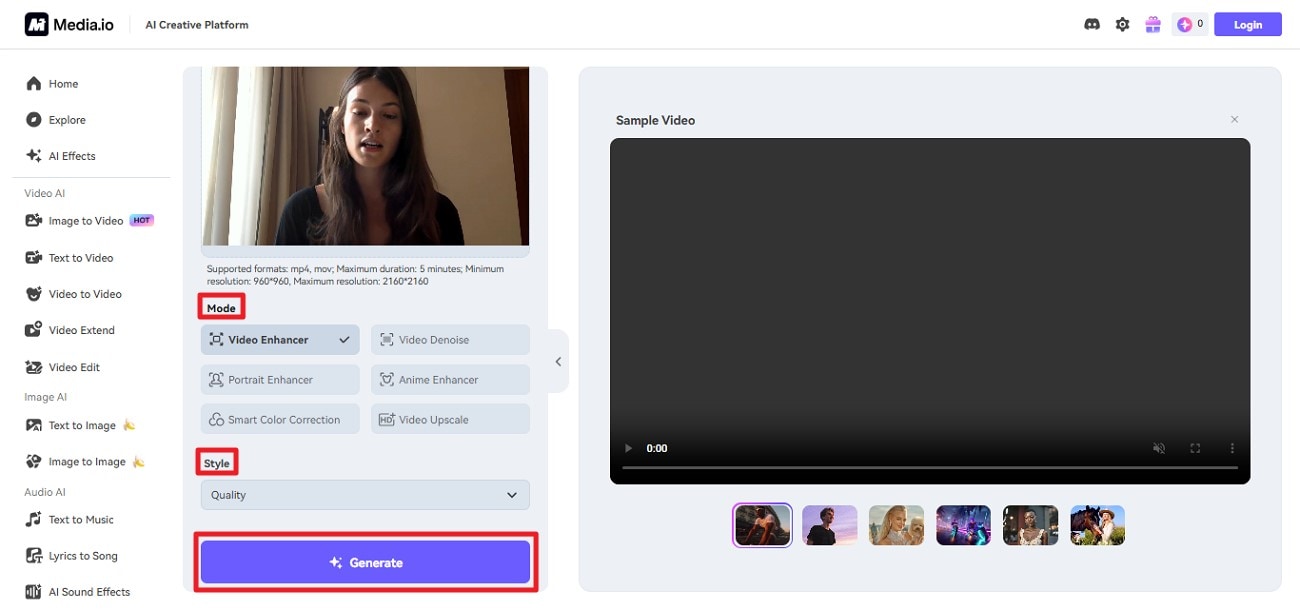Screen dimensions: 1300x610
Task: Collapse the panel with left chevron
Action: pos(558,361)
